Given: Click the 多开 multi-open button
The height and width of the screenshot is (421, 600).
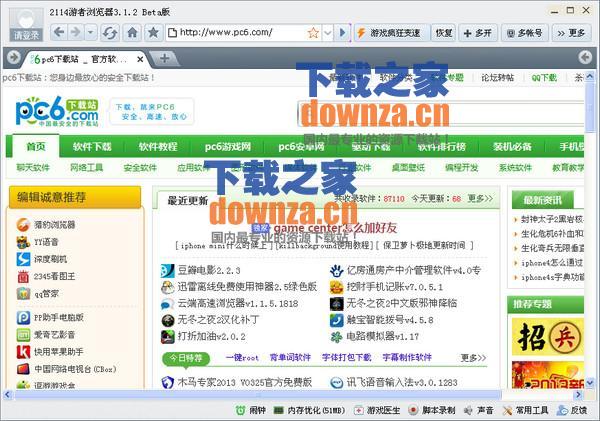Looking at the screenshot, I should 478,33.
